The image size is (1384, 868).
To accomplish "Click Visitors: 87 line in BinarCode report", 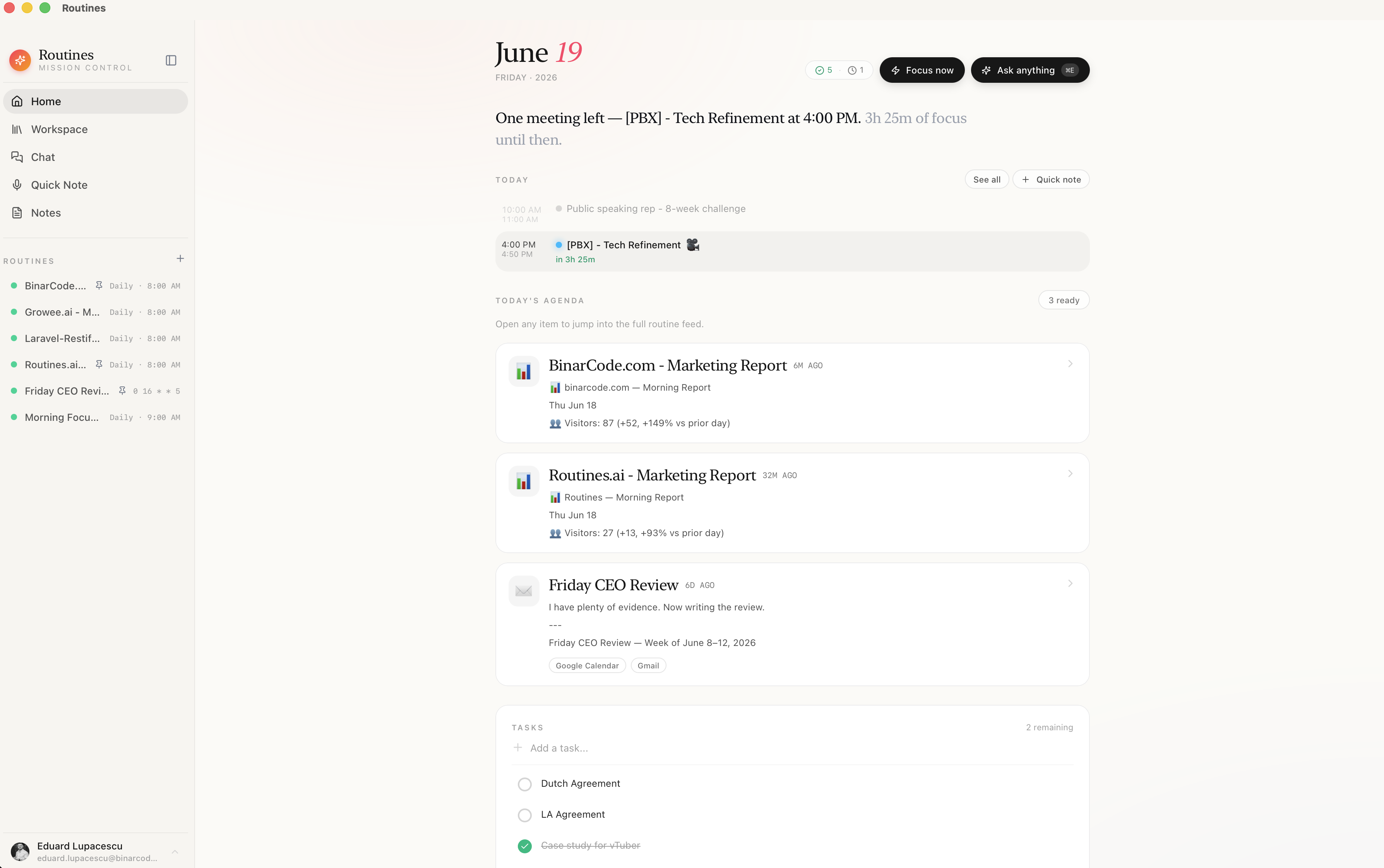I will 640,423.
